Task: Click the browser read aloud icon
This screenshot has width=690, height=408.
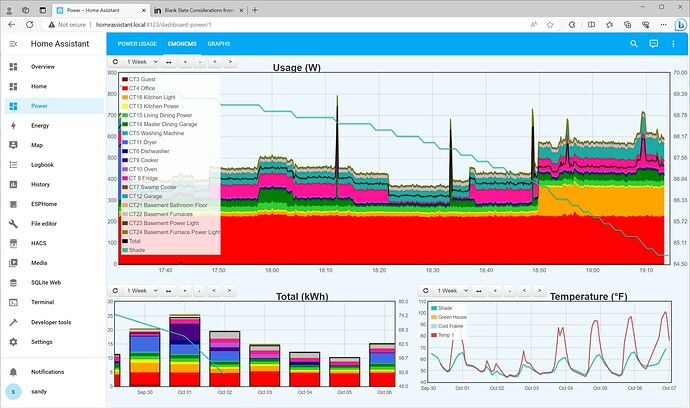Action: click(x=534, y=25)
